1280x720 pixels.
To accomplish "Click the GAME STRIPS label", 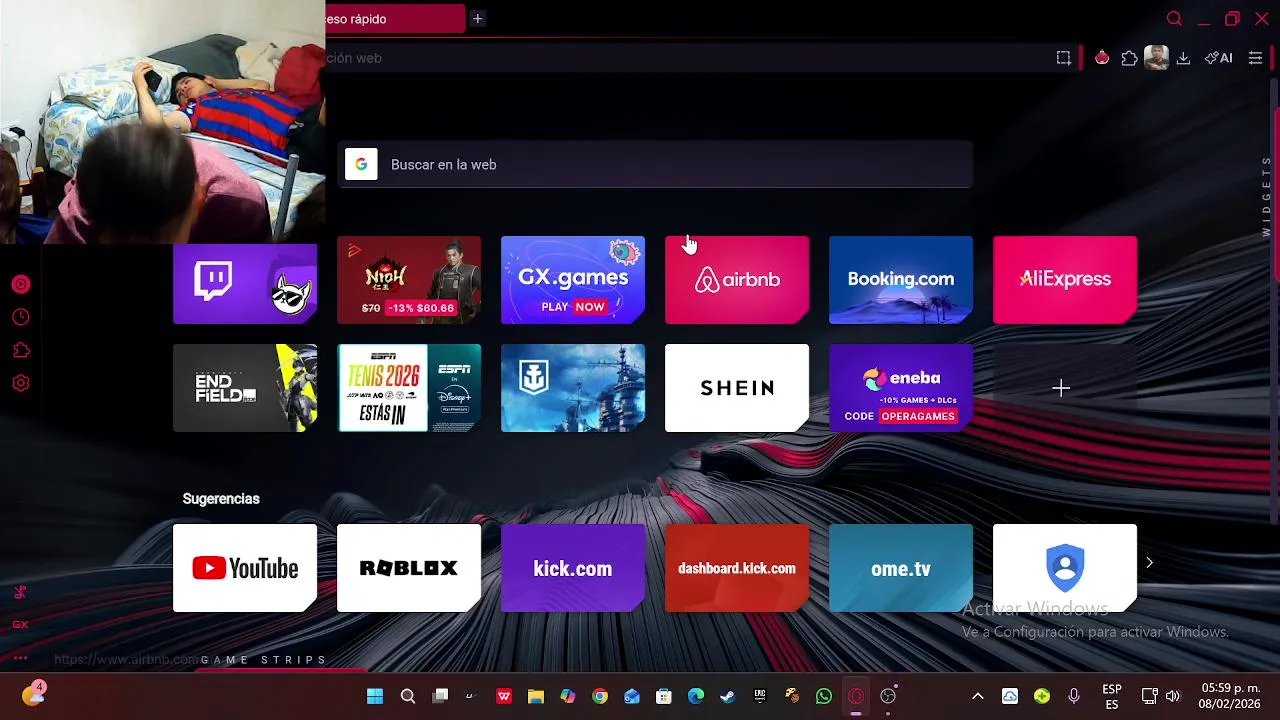I will (x=264, y=660).
